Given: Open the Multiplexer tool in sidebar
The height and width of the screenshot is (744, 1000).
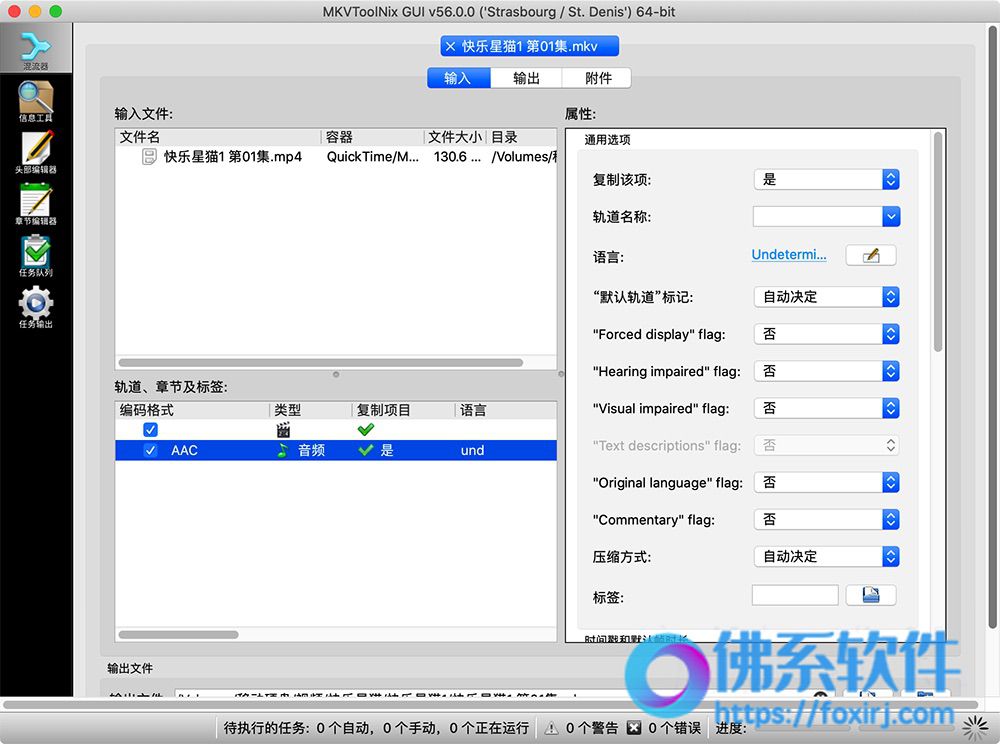Looking at the screenshot, I should tap(36, 50).
